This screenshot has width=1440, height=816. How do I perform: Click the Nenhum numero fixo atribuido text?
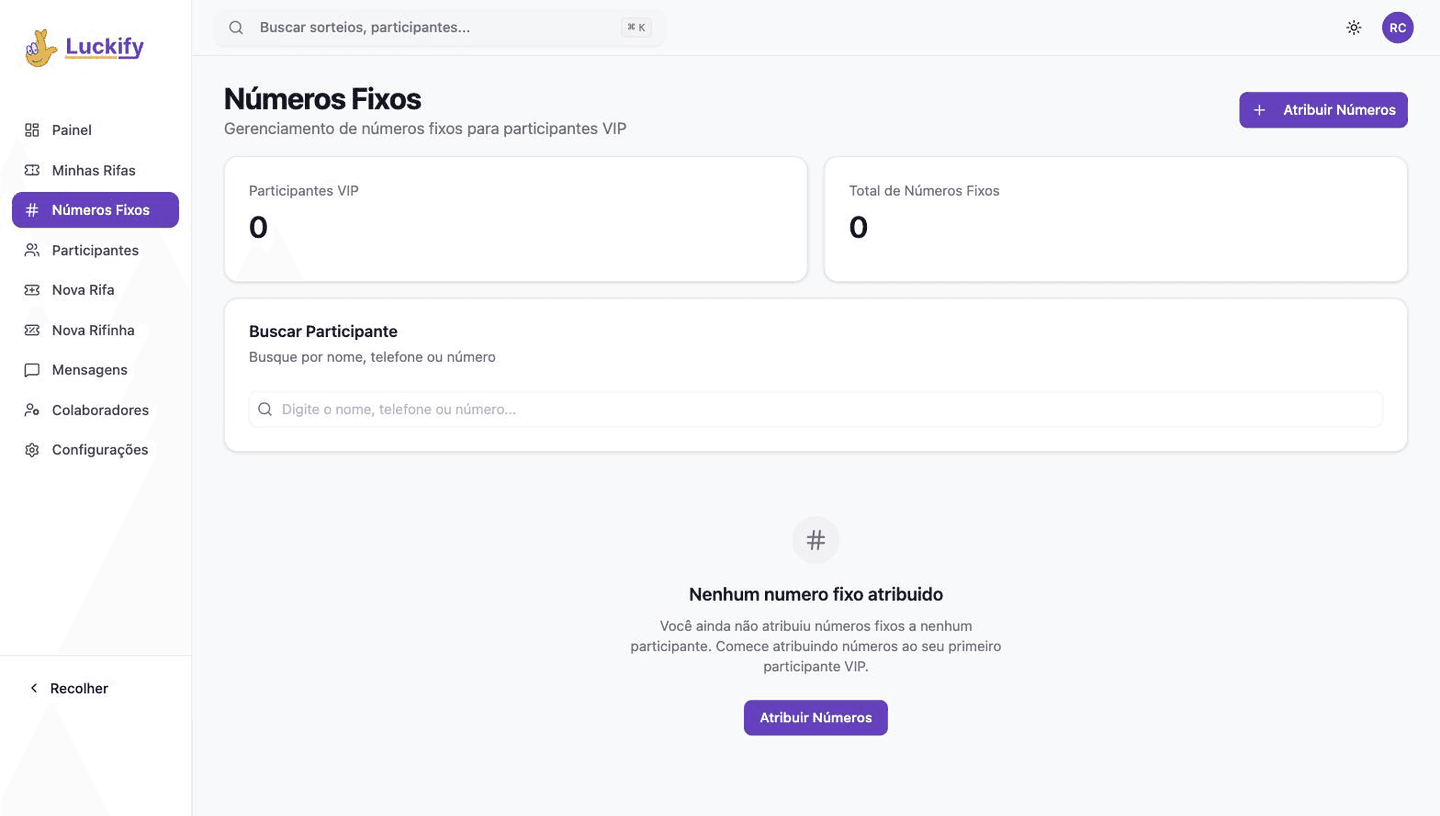pyautogui.click(x=816, y=594)
